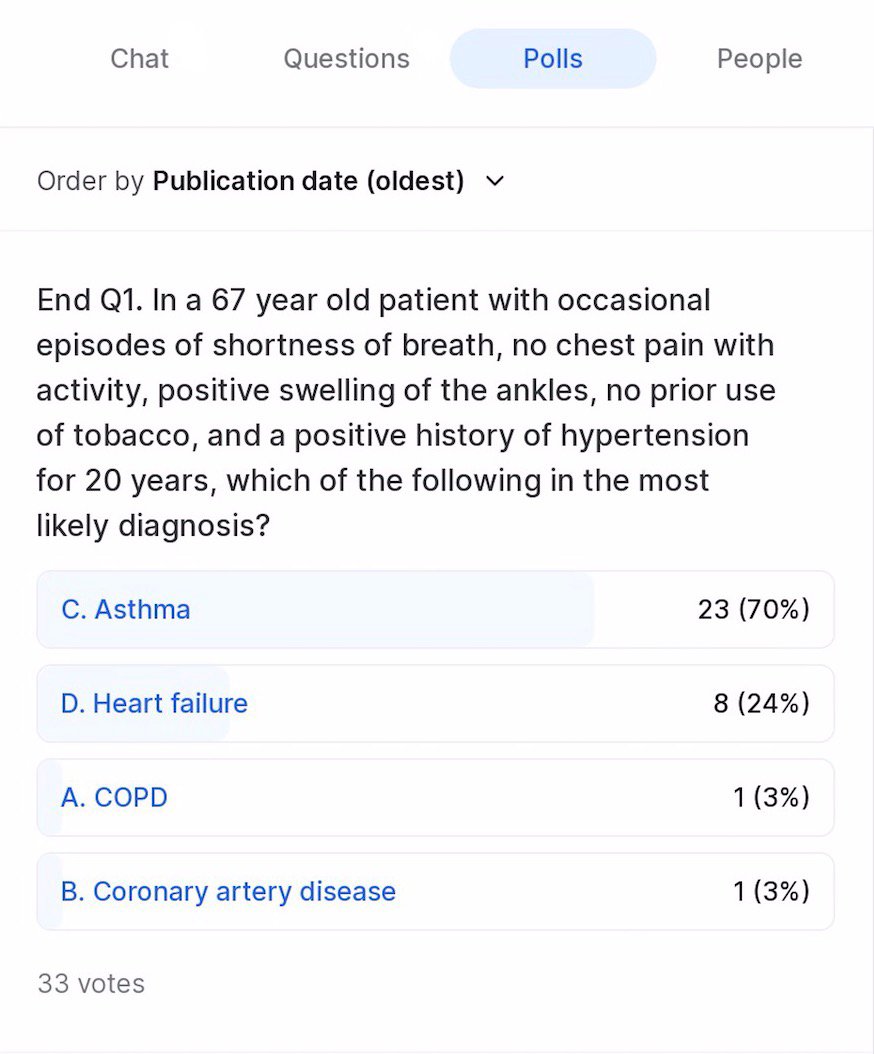Click the 1 (3%) Coronary artery disease count
Viewport: 874px width, 1054px height.
point(771,892)
